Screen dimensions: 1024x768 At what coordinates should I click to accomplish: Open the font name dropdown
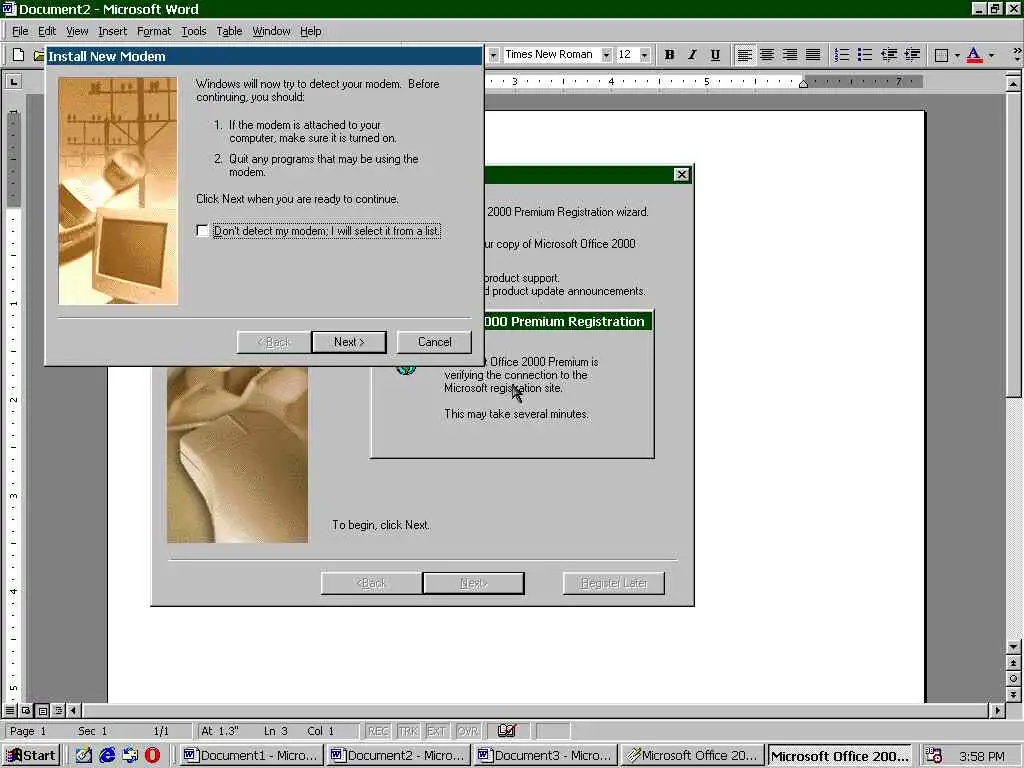606,55
